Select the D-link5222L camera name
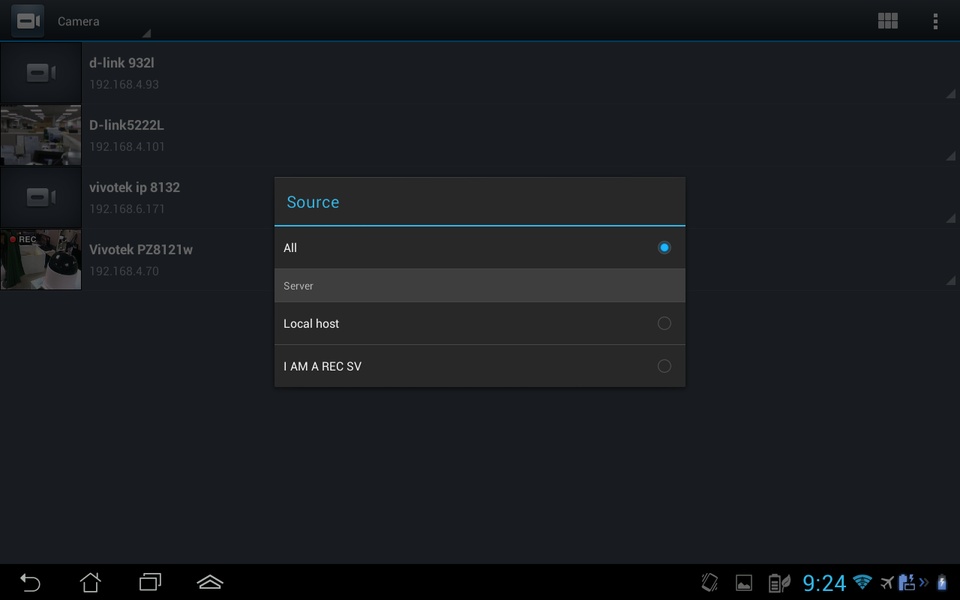The width and height of the screenshot is (960, 600). [127, 125]
